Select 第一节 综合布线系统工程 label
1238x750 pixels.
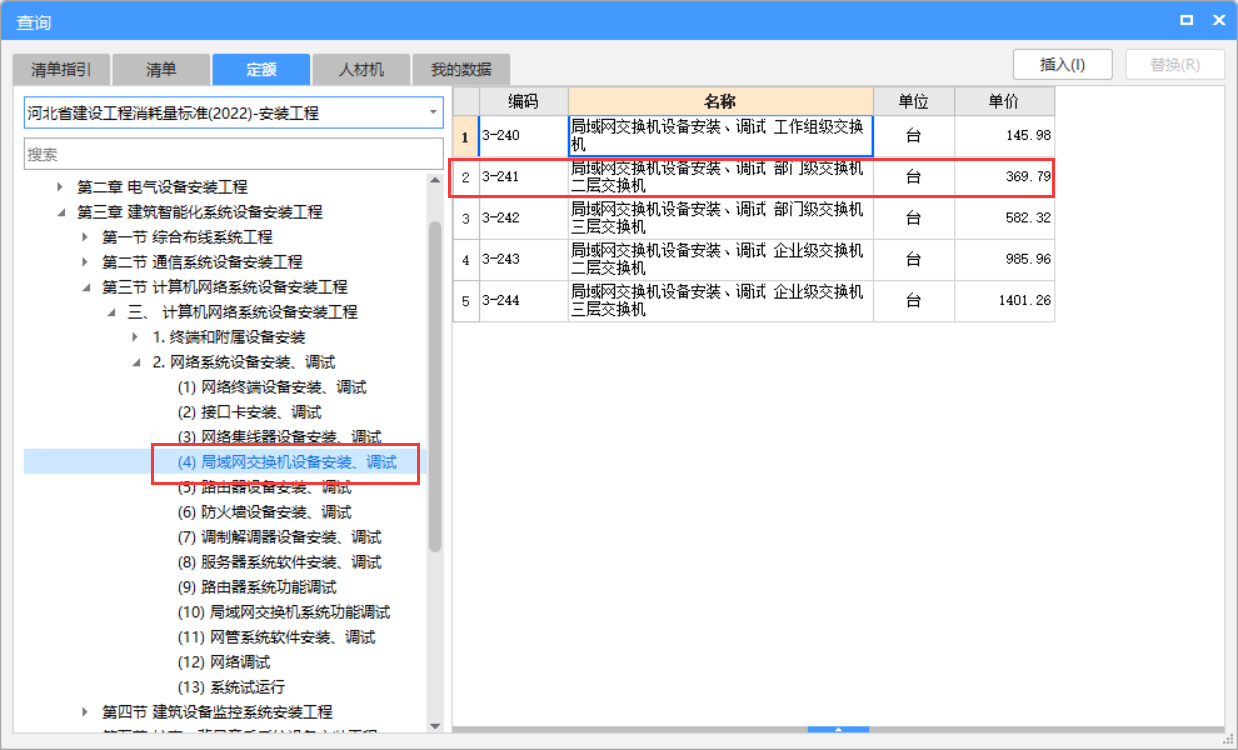point(187,237)
